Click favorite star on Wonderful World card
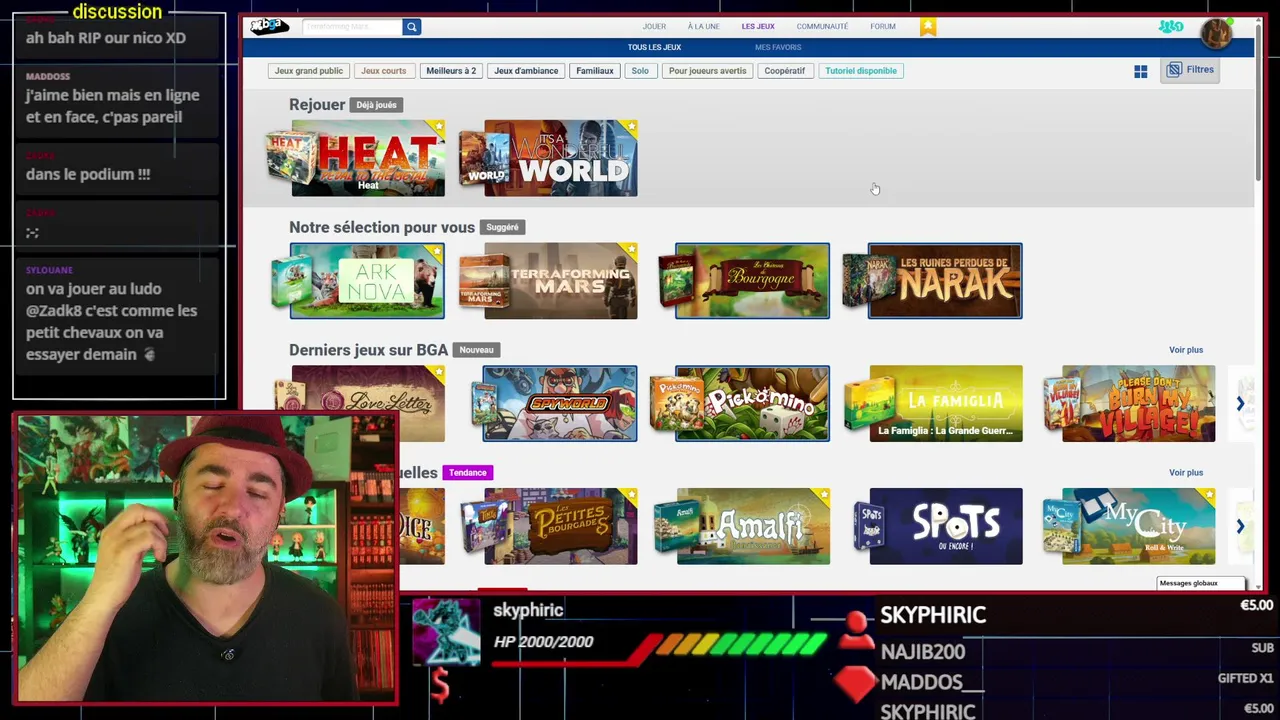Screen dimensions: 1280x720 (630, 127)
